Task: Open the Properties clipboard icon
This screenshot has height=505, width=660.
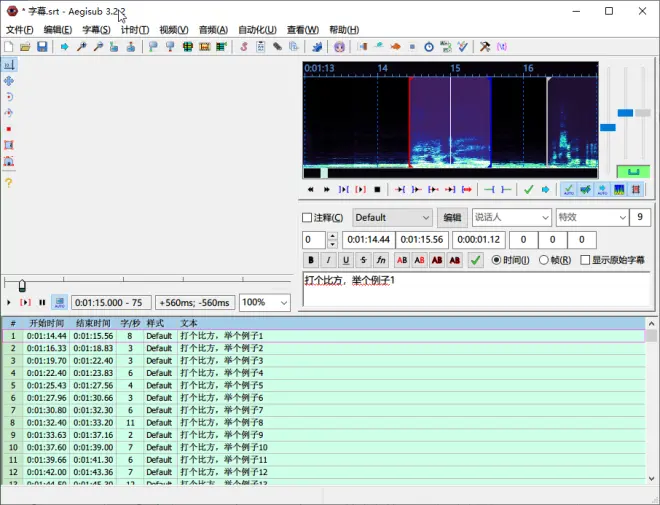Action: [261, 47]
